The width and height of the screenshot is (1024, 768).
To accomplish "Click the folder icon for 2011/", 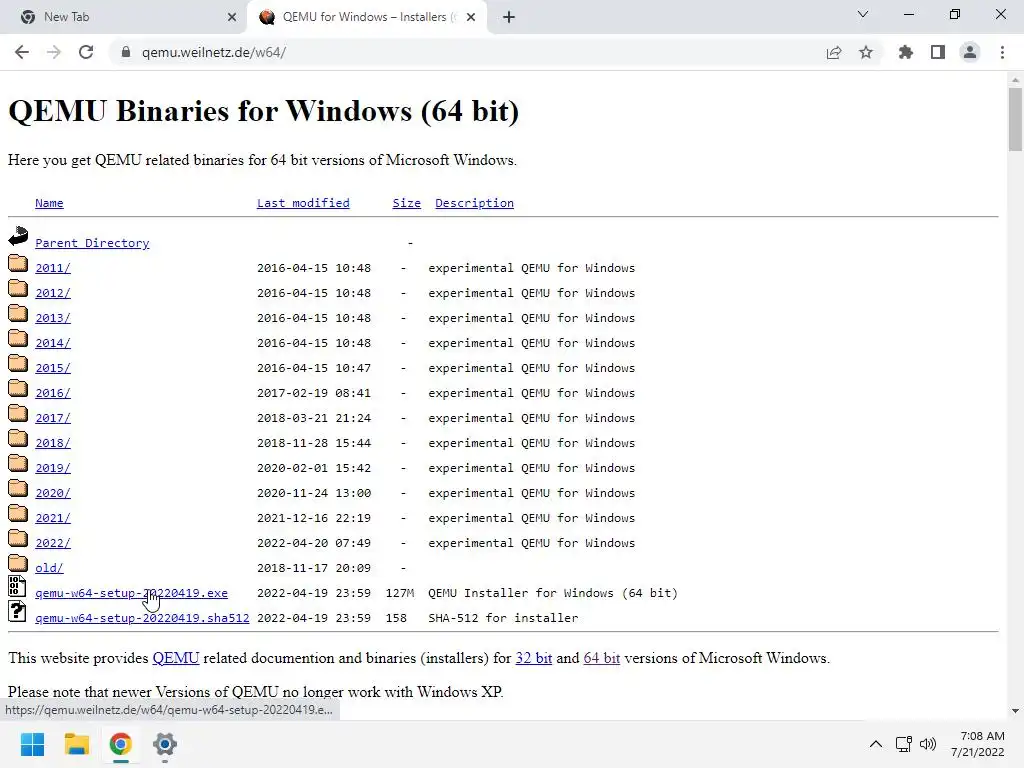I will 18,263.
